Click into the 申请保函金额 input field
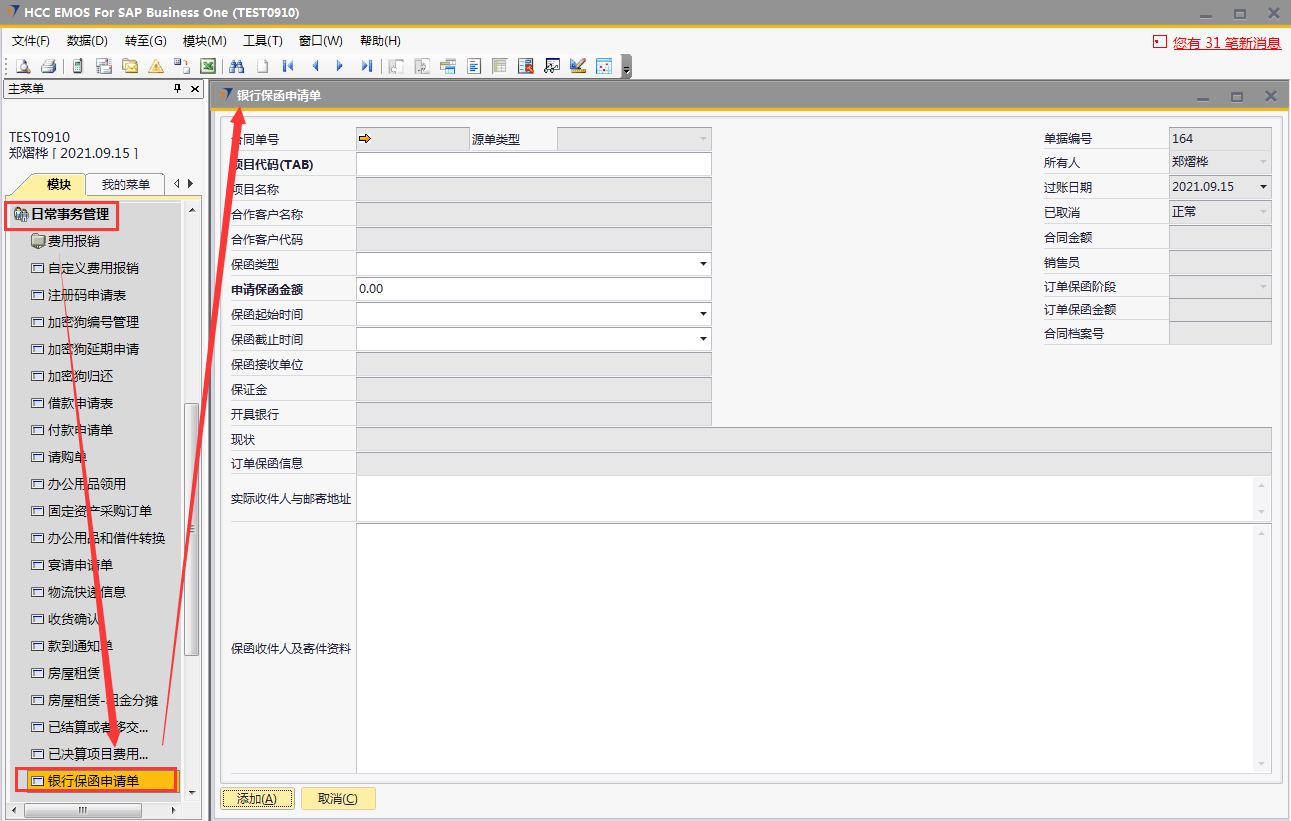The width and height of the screenshot is (1291, 821). pos(533,289)
